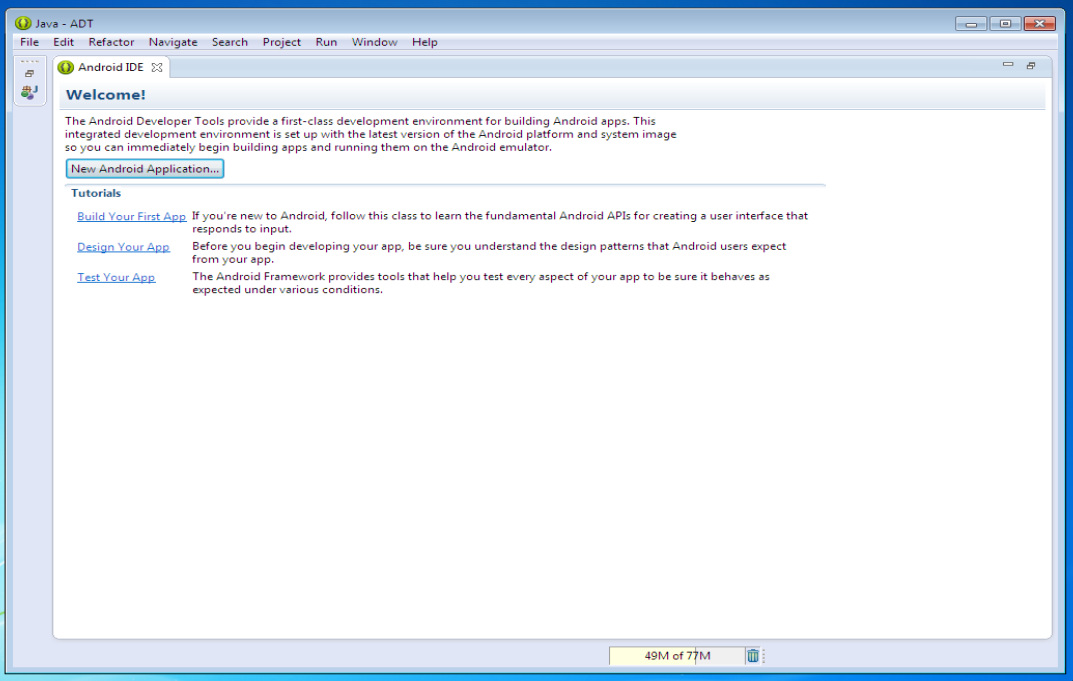Image resolution: width=1073 pixels, height=681 pixels.
Task: Open the Help menu
Action: click(x=424, y=42)
